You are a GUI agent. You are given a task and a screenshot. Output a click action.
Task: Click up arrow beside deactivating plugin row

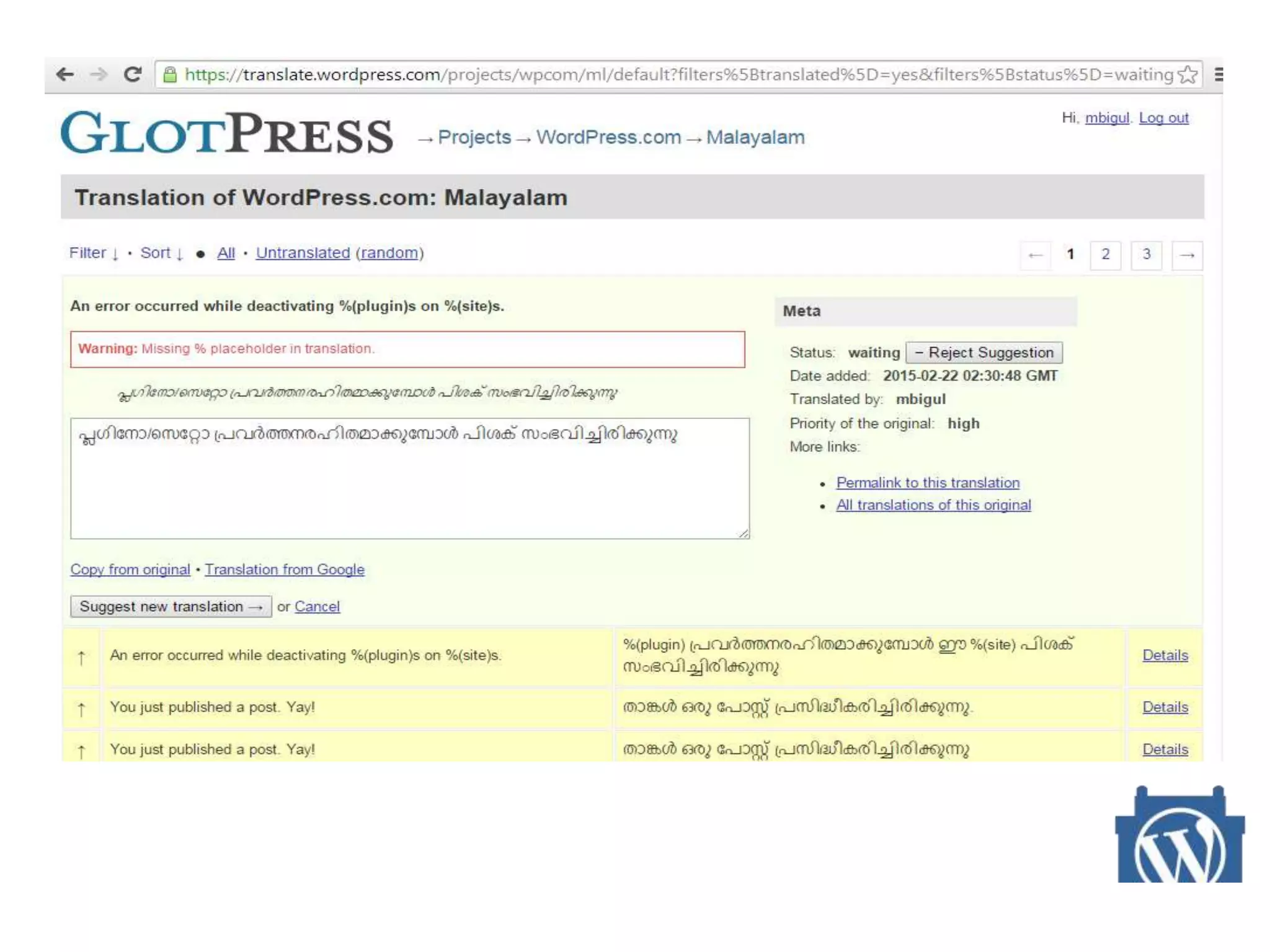click(81, 658)
